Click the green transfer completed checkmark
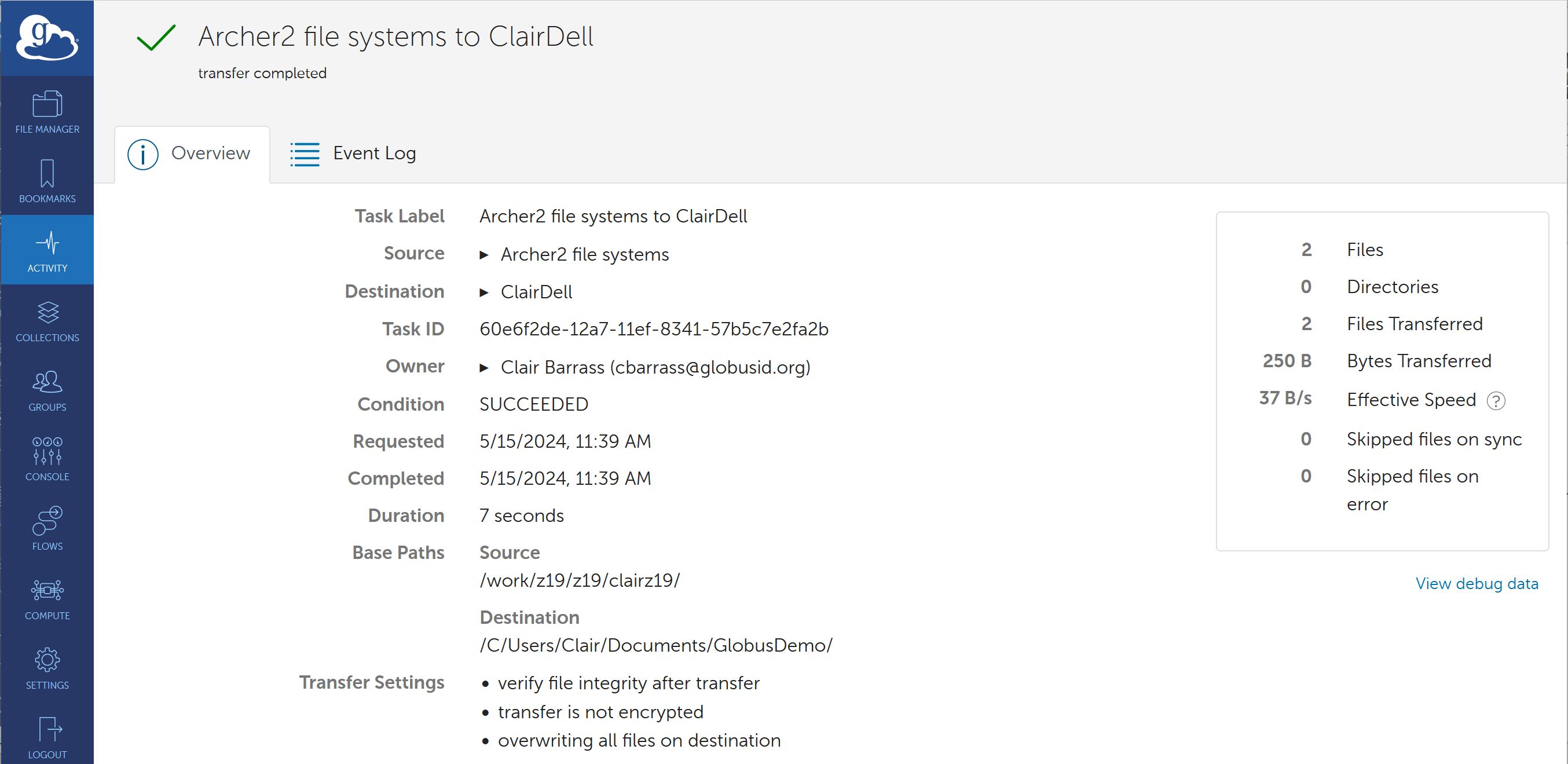The image size is (1568, 764). 156,38
